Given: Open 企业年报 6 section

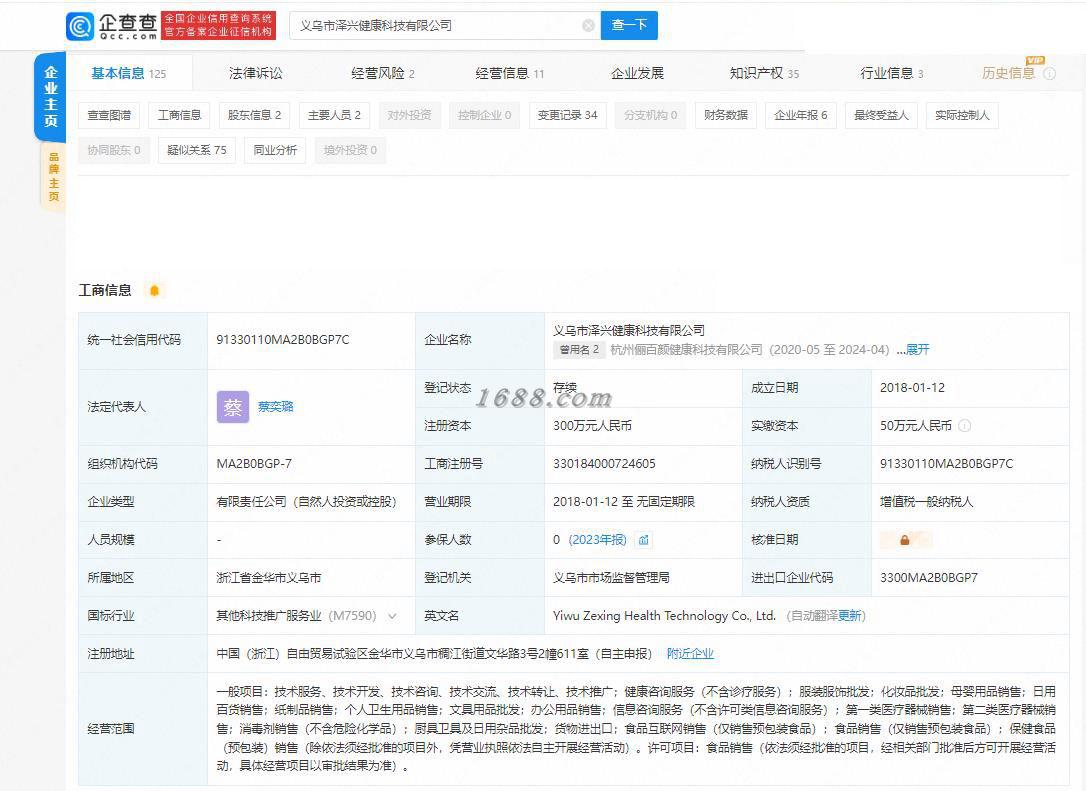Looking at the screenshot, I should [801, 115].
